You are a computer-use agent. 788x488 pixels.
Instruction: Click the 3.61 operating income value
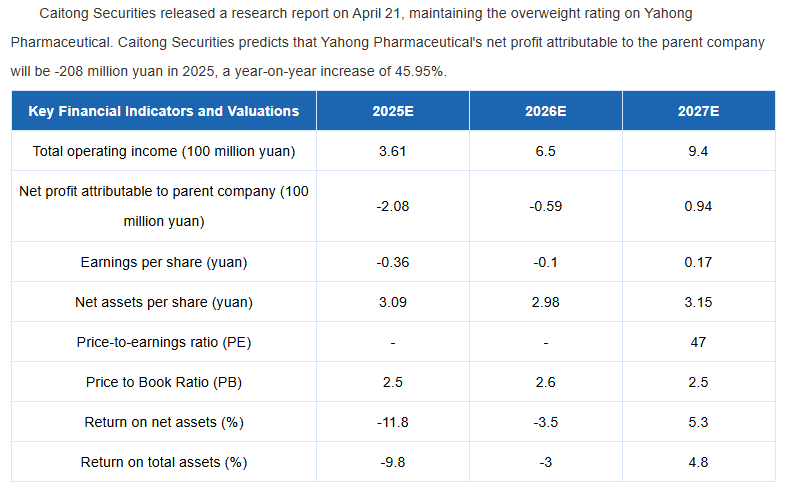[x=392, y=151]
